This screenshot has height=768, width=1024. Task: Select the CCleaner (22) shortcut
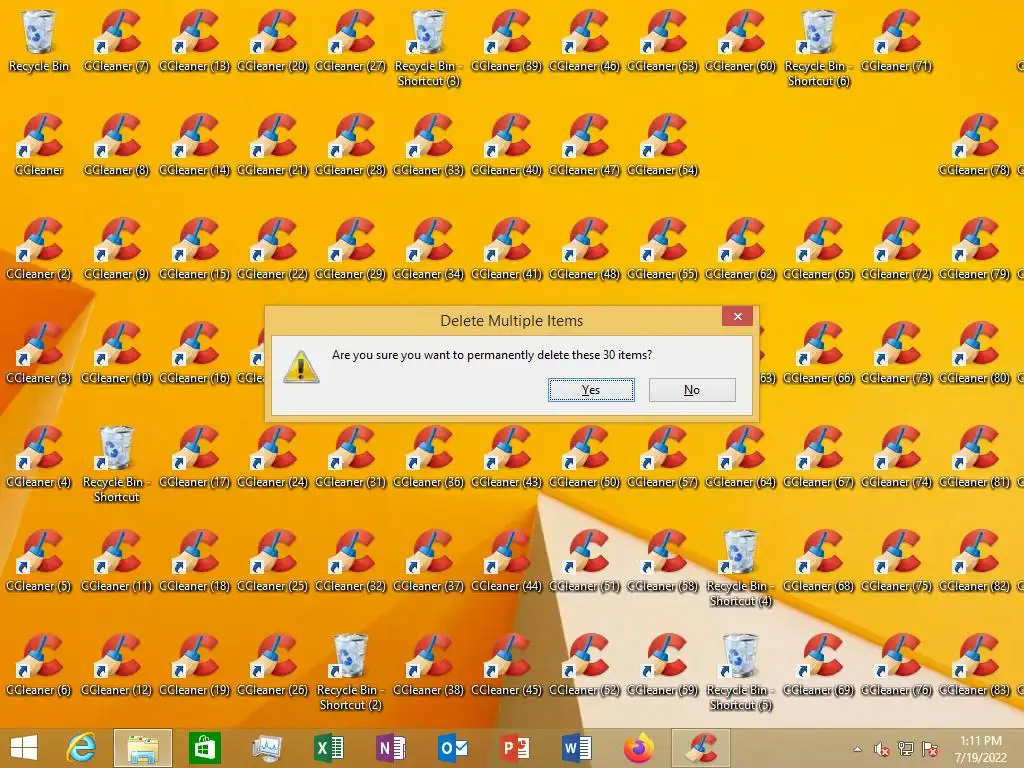point(273,248)
